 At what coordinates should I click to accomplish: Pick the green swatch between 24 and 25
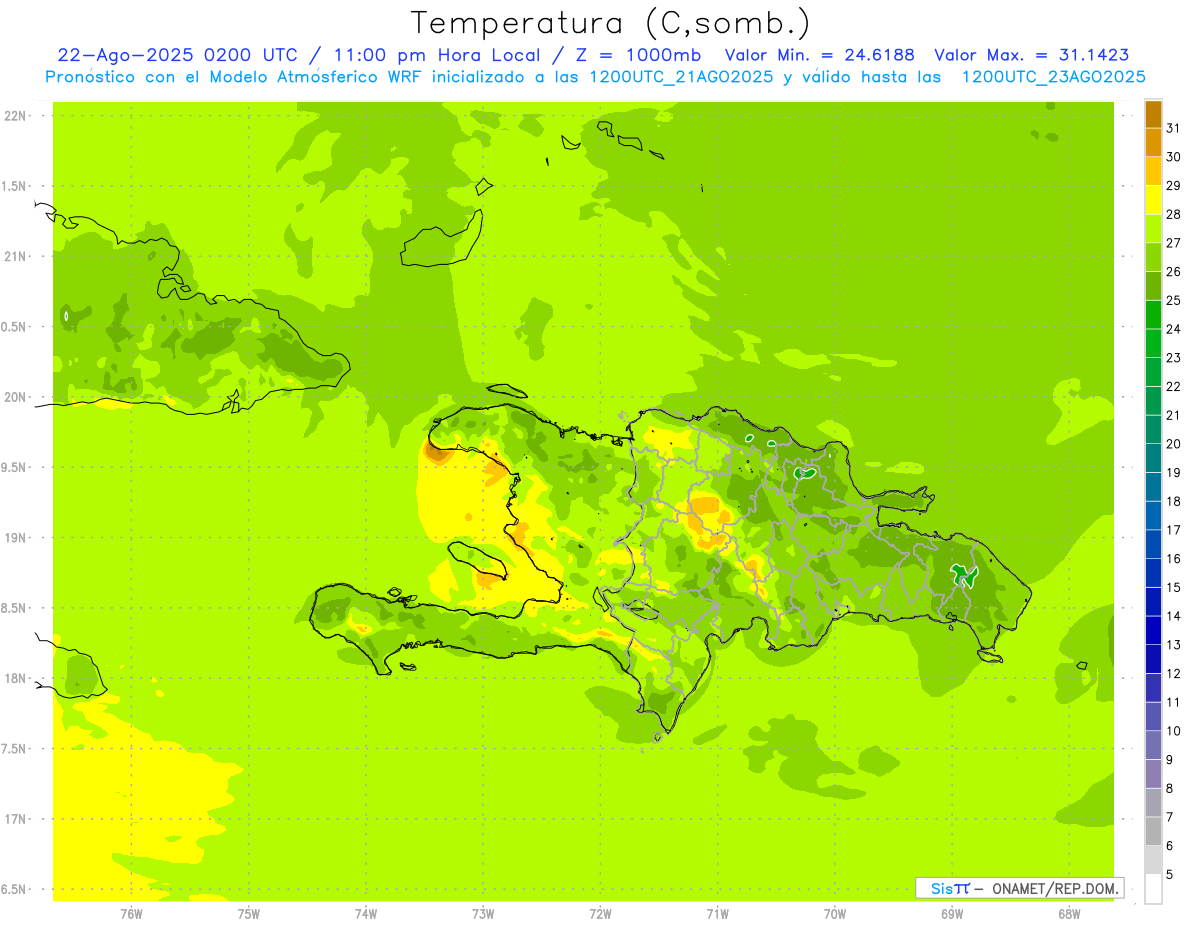[1153, 314]
